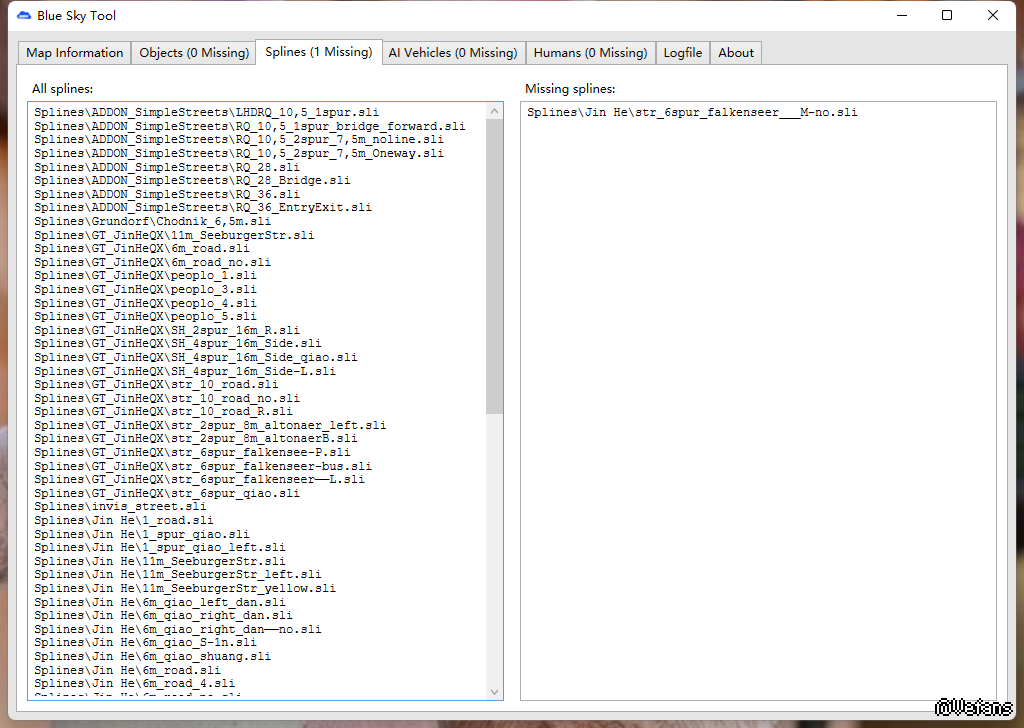This screenshot has height=728, width=1024.
Task: Maximize the Blue Sky Tool window
Action: click(946, 16)
